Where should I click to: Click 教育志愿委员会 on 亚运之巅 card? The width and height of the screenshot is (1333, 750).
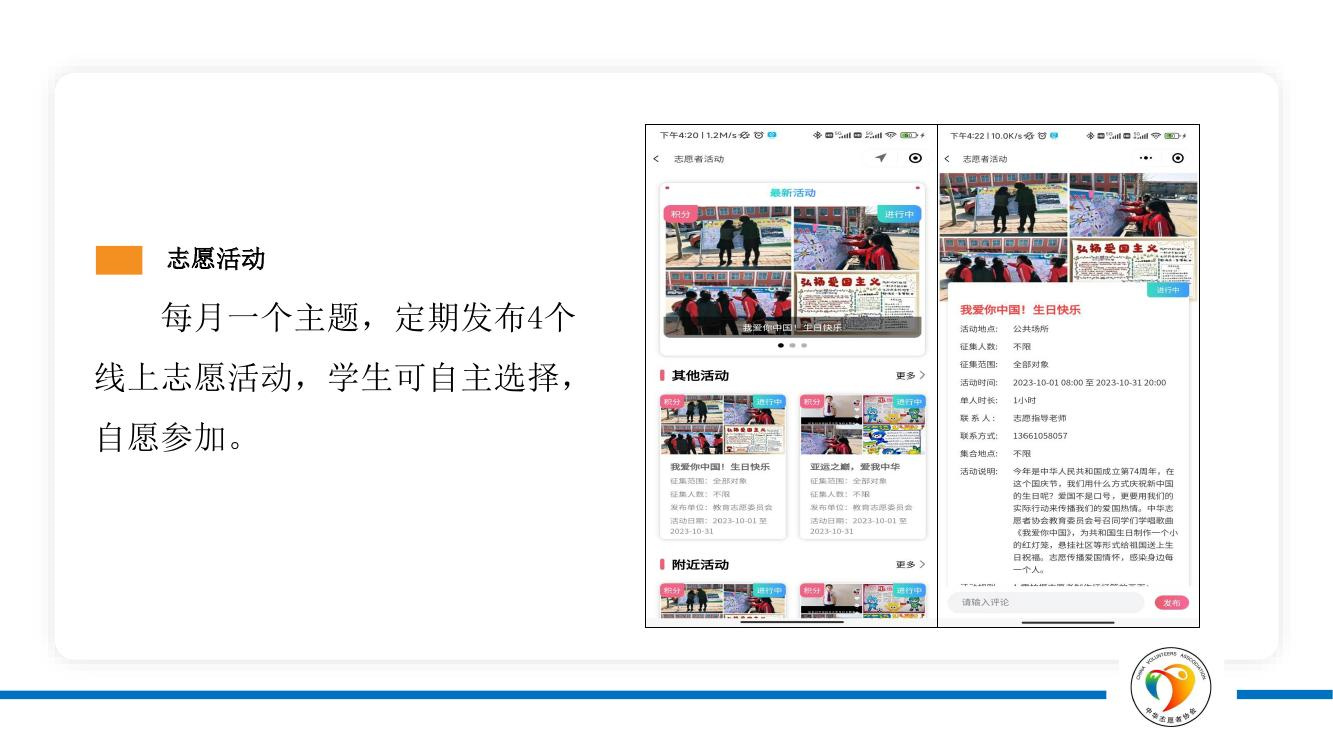click(882, 507)
